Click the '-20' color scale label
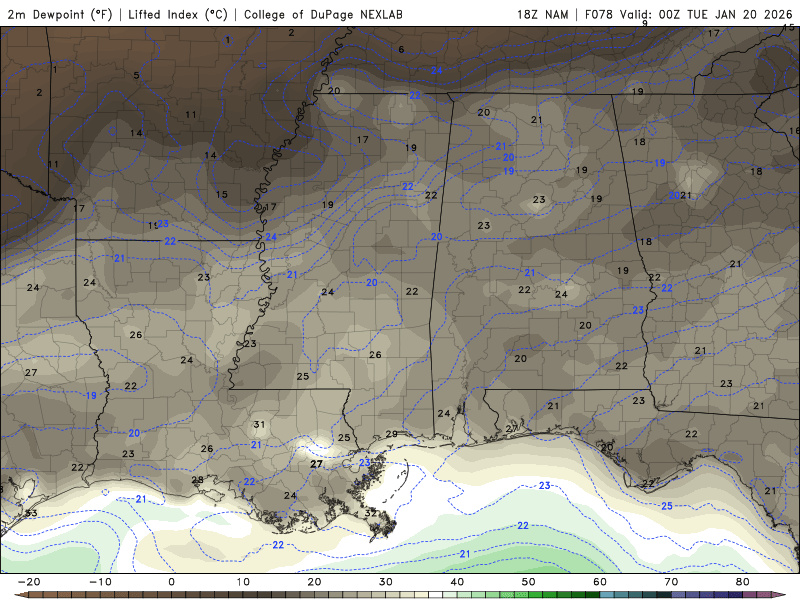The width and height of the screenshot is (800, 600). coord(29,582)
